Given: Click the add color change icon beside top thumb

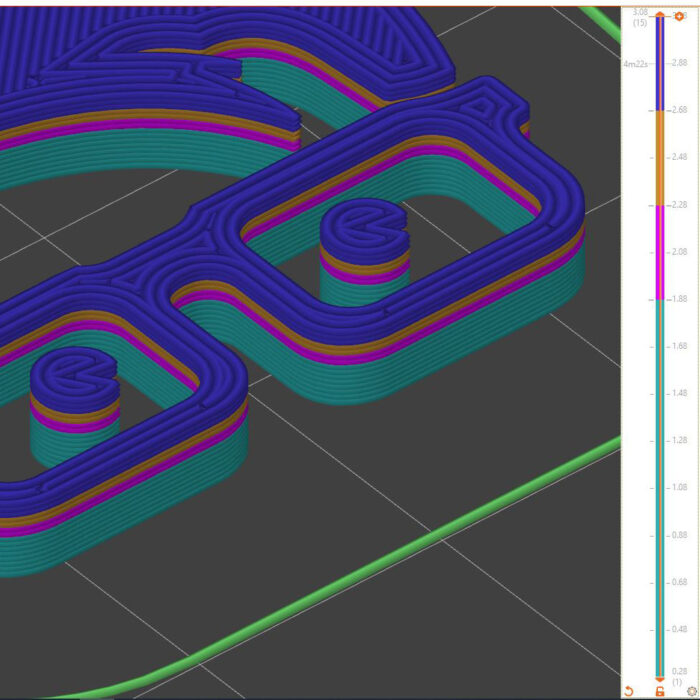Looking at the screenshot, I should [680, 16].
